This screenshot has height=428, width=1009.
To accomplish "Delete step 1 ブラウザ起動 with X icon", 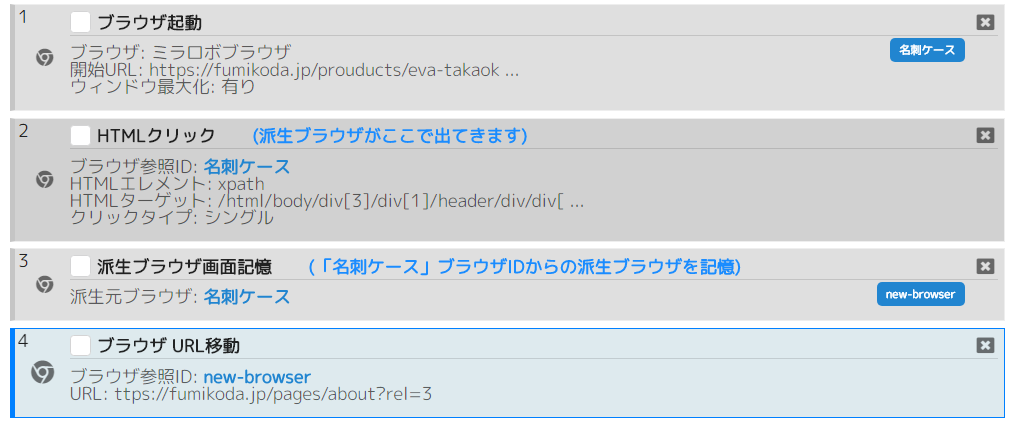I will (985, 22).
